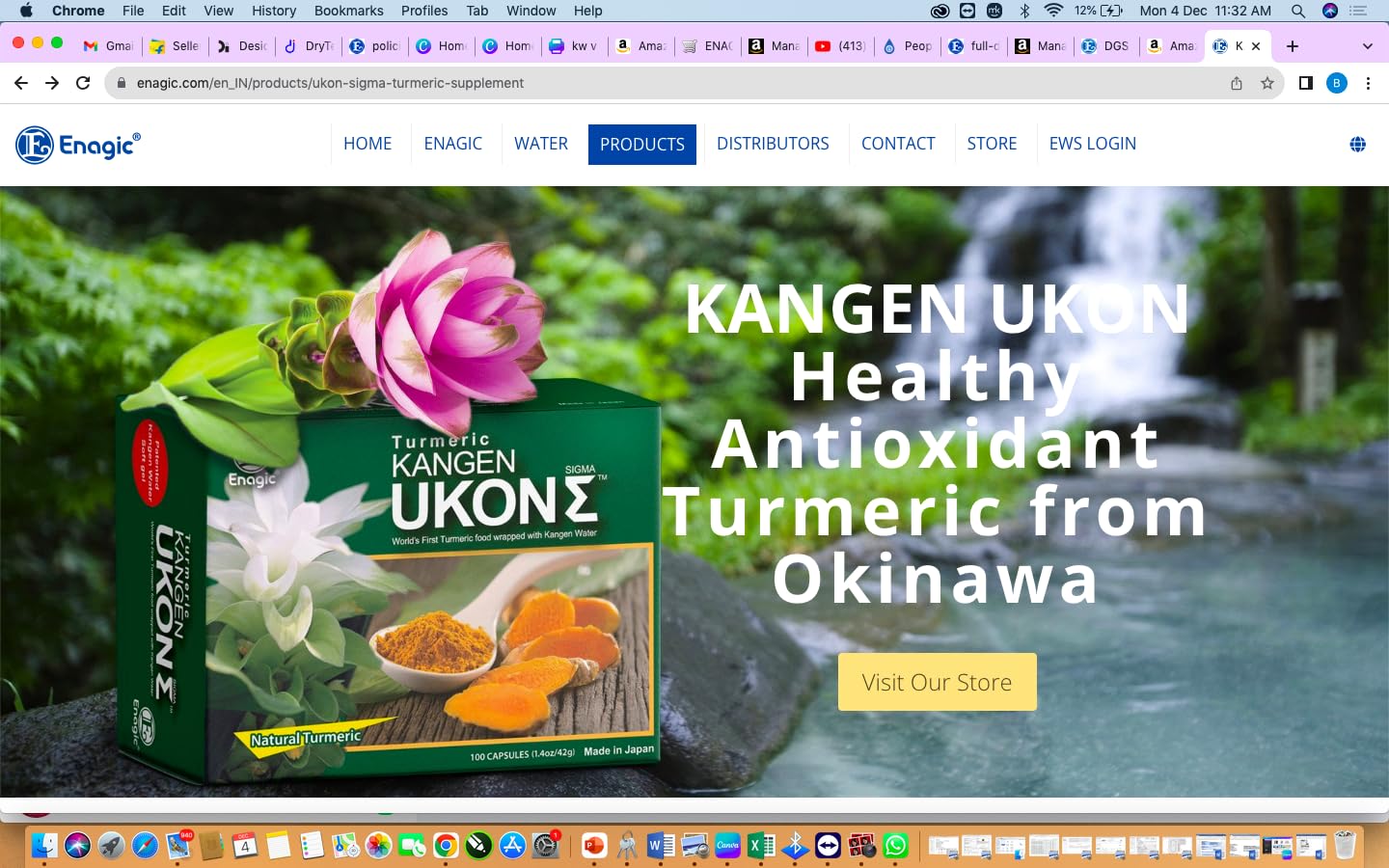Open the Chrome profile avatar
Screen dimensions: 1389x868
click(1337, 83)
